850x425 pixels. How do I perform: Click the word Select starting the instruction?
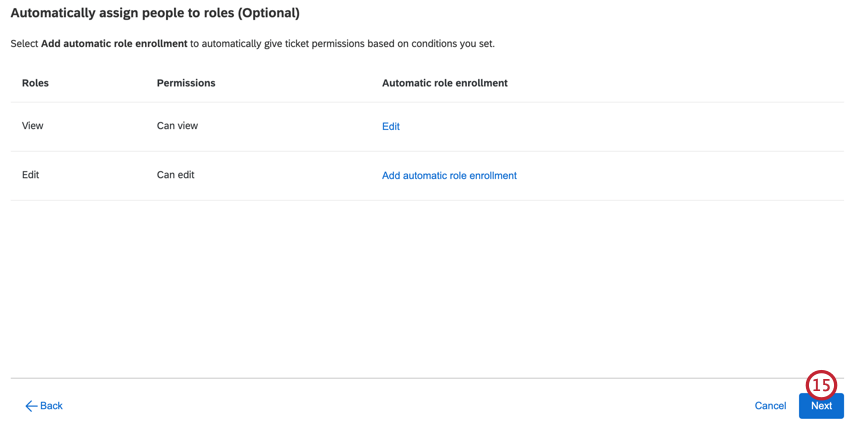pyautogui.click(x=24, y=44)
